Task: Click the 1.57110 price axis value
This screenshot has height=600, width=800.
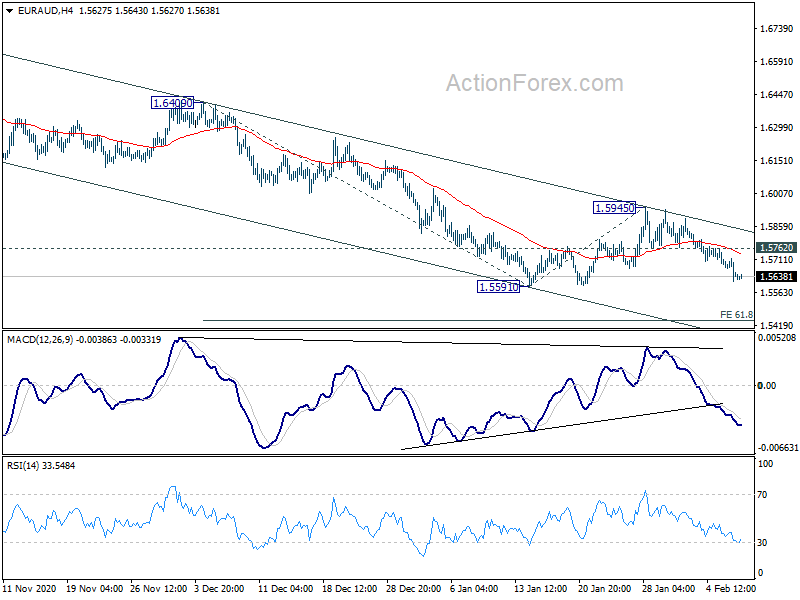Action: coord(777,260)
